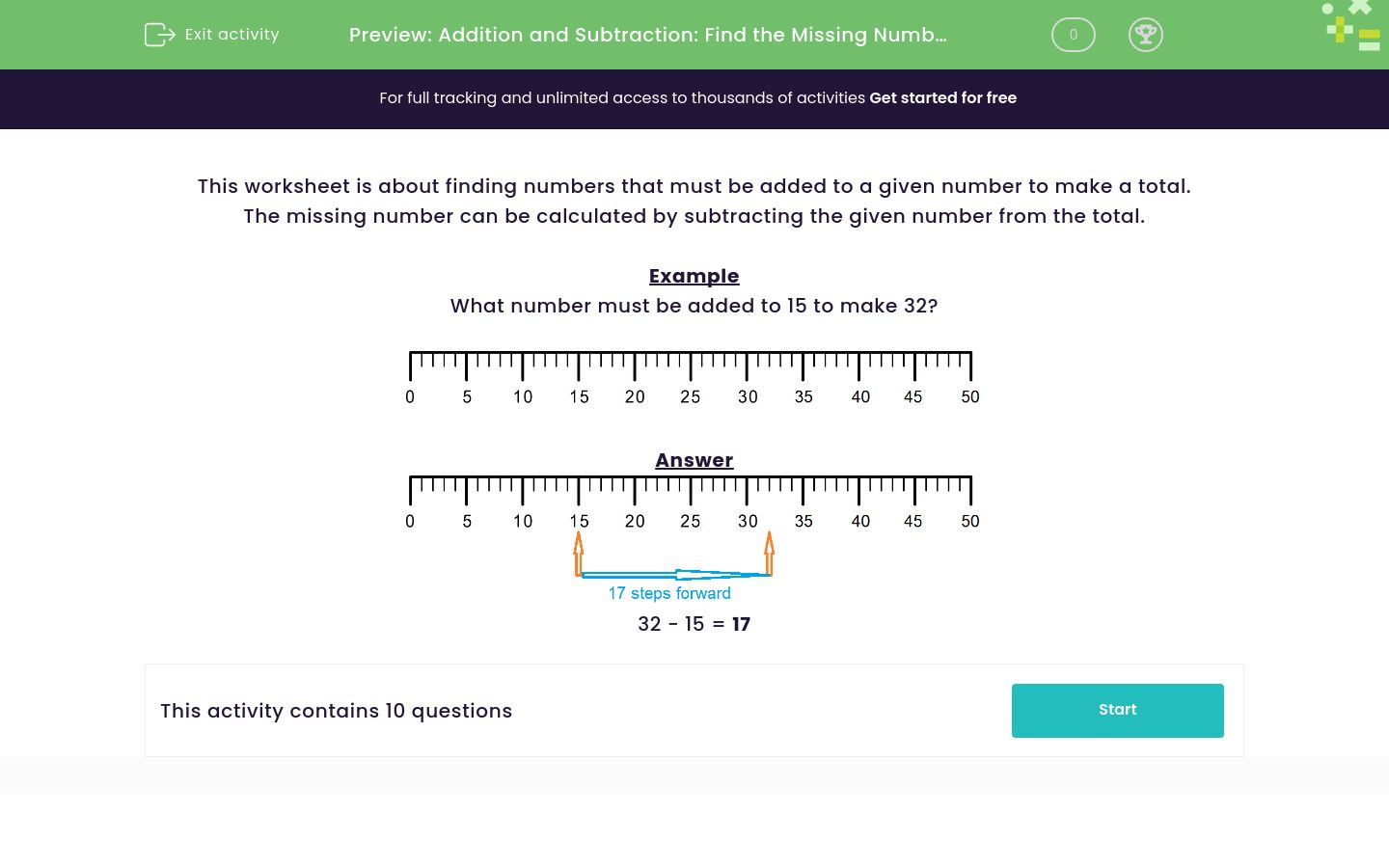Select the 'Exit activity' text label
Viewport: 1389px width, 868px height.
tap(231, 34)
